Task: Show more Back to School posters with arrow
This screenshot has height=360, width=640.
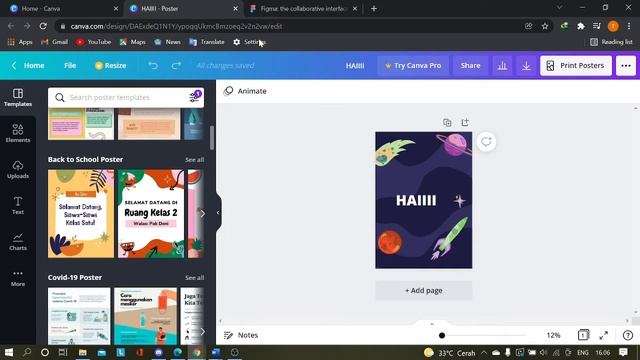Action: 202,213
